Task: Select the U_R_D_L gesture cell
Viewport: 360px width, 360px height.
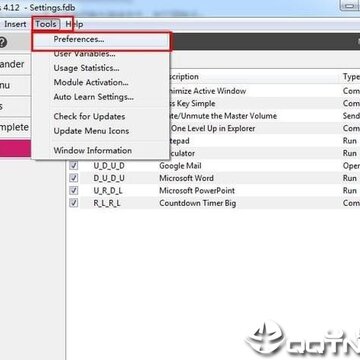Action: (109, 191)
